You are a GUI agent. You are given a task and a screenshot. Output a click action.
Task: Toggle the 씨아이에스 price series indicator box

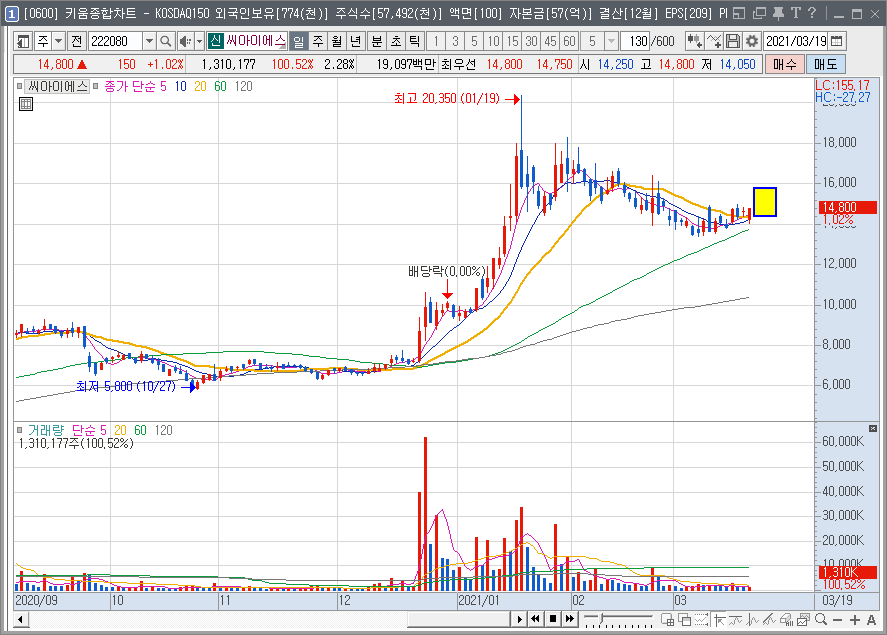click(x=20, y=87)
